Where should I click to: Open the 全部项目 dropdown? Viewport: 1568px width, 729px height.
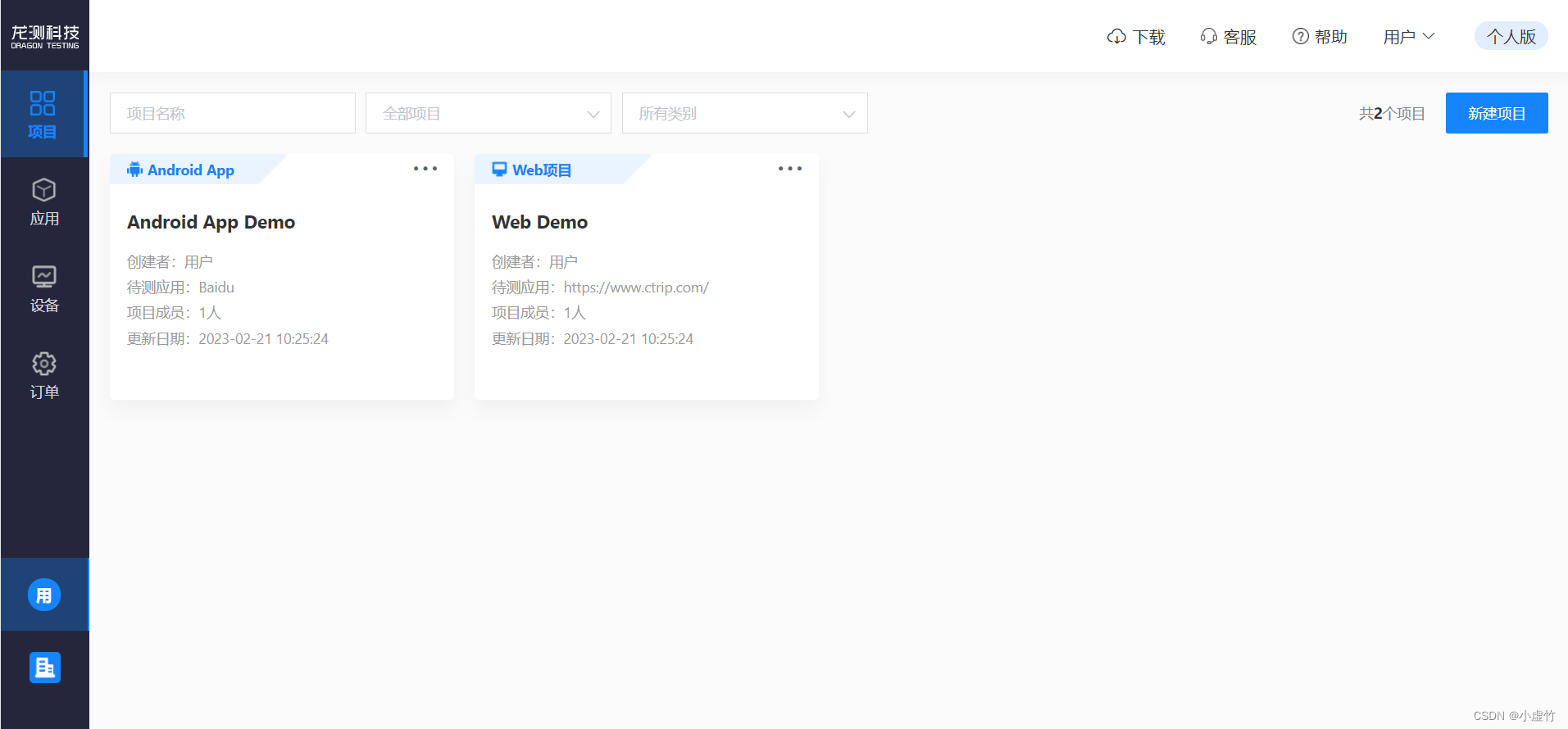click(x=489, y=113)
